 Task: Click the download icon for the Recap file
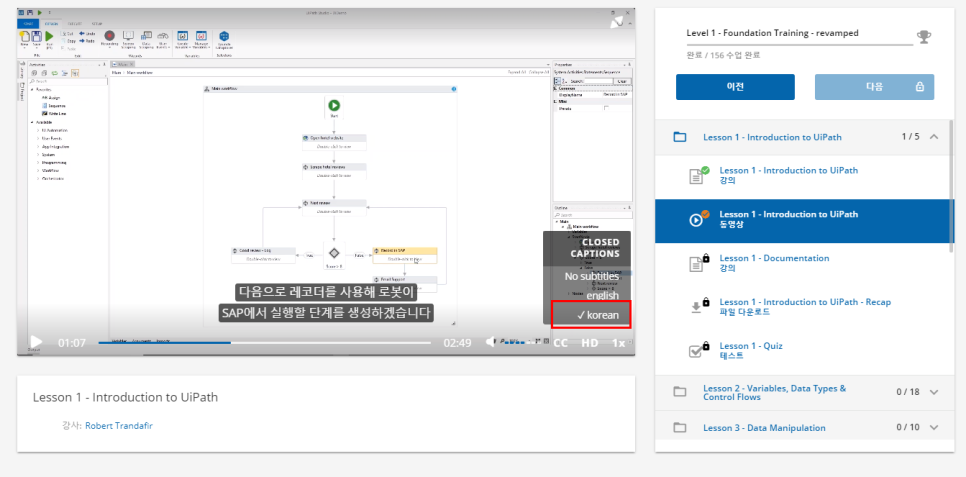coord(697,306)
